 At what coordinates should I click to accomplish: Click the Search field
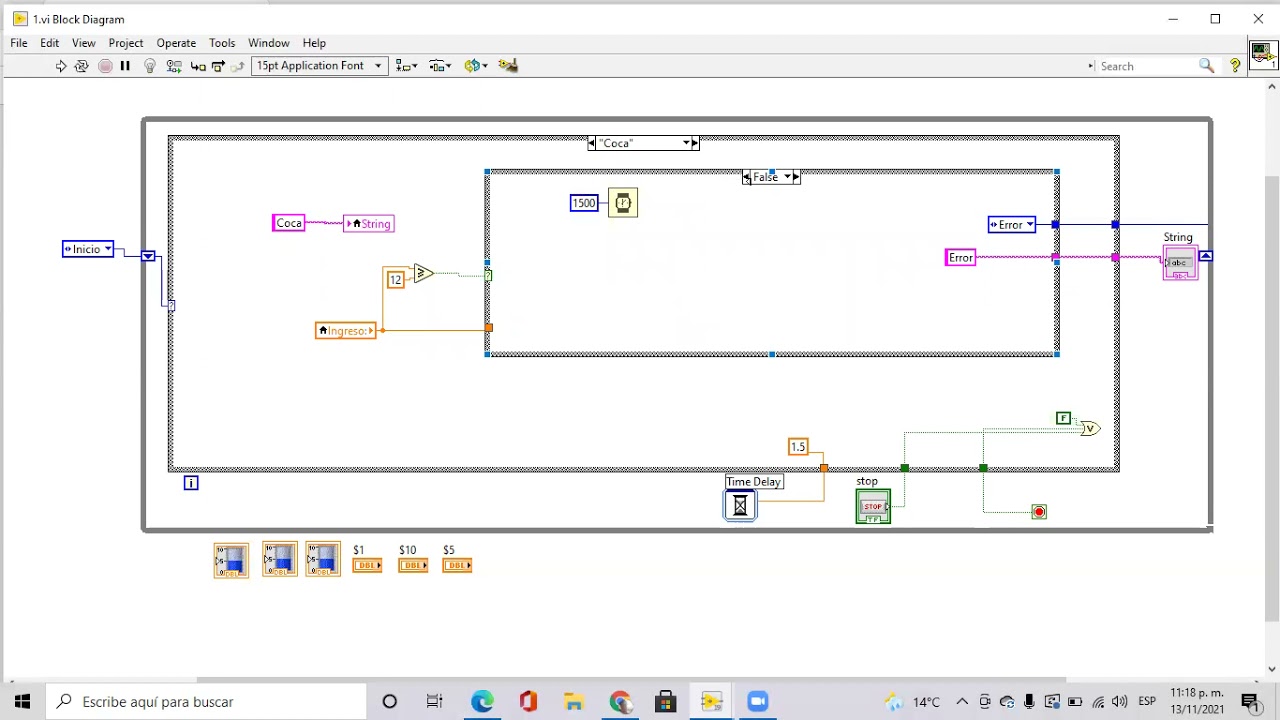pos(1146,66)
